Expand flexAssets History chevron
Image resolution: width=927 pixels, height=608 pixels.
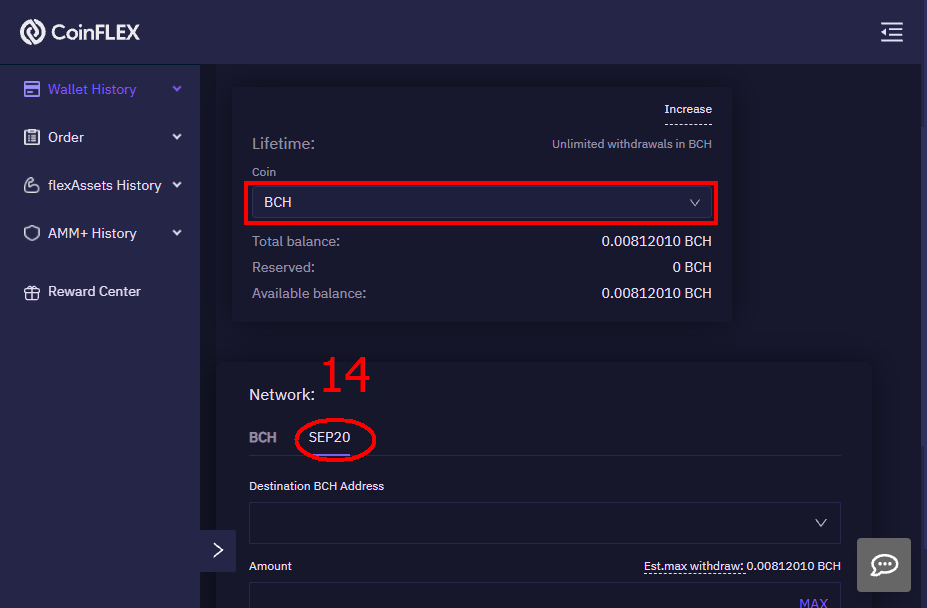pos(177,185)
